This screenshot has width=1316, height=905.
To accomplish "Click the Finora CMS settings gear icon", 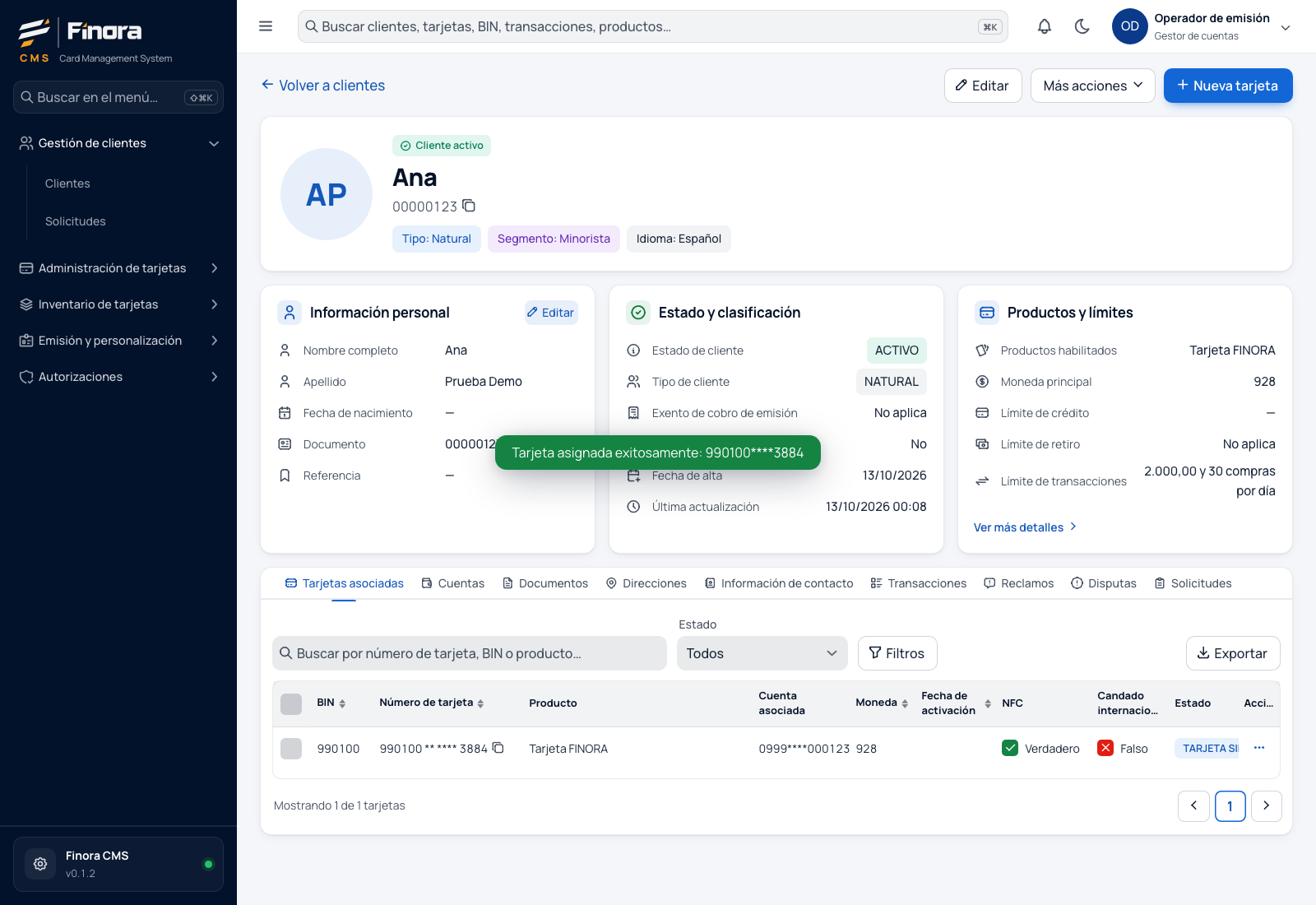I will point(40,864).
